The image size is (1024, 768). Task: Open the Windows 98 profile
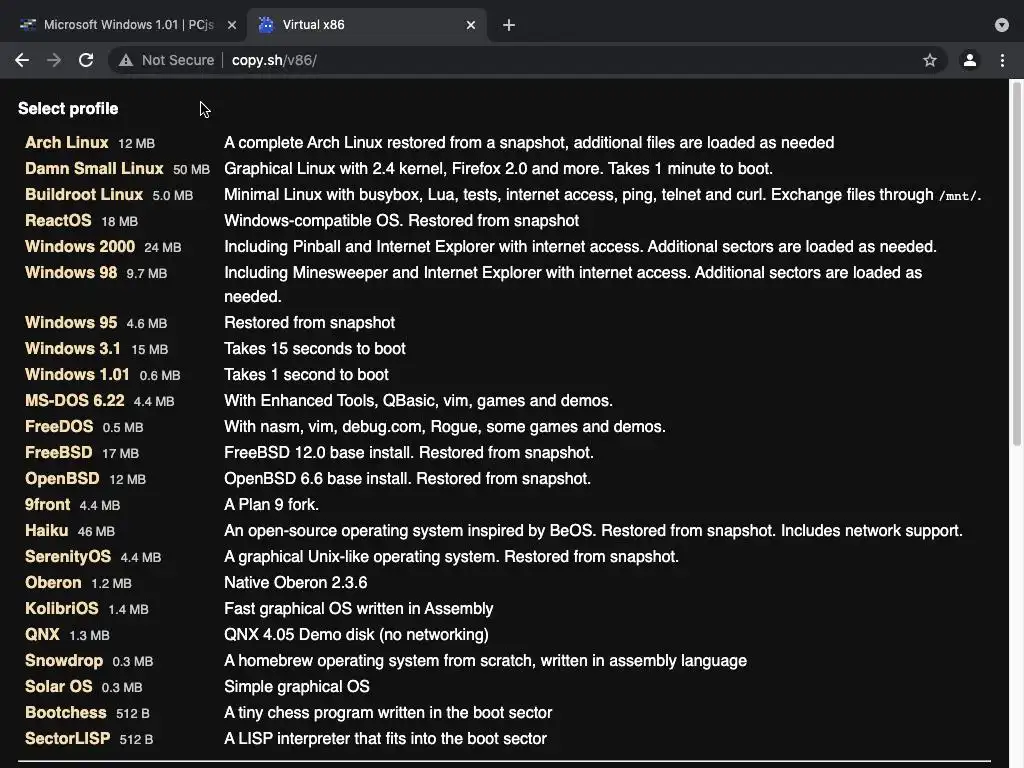[x=71, y=273]
